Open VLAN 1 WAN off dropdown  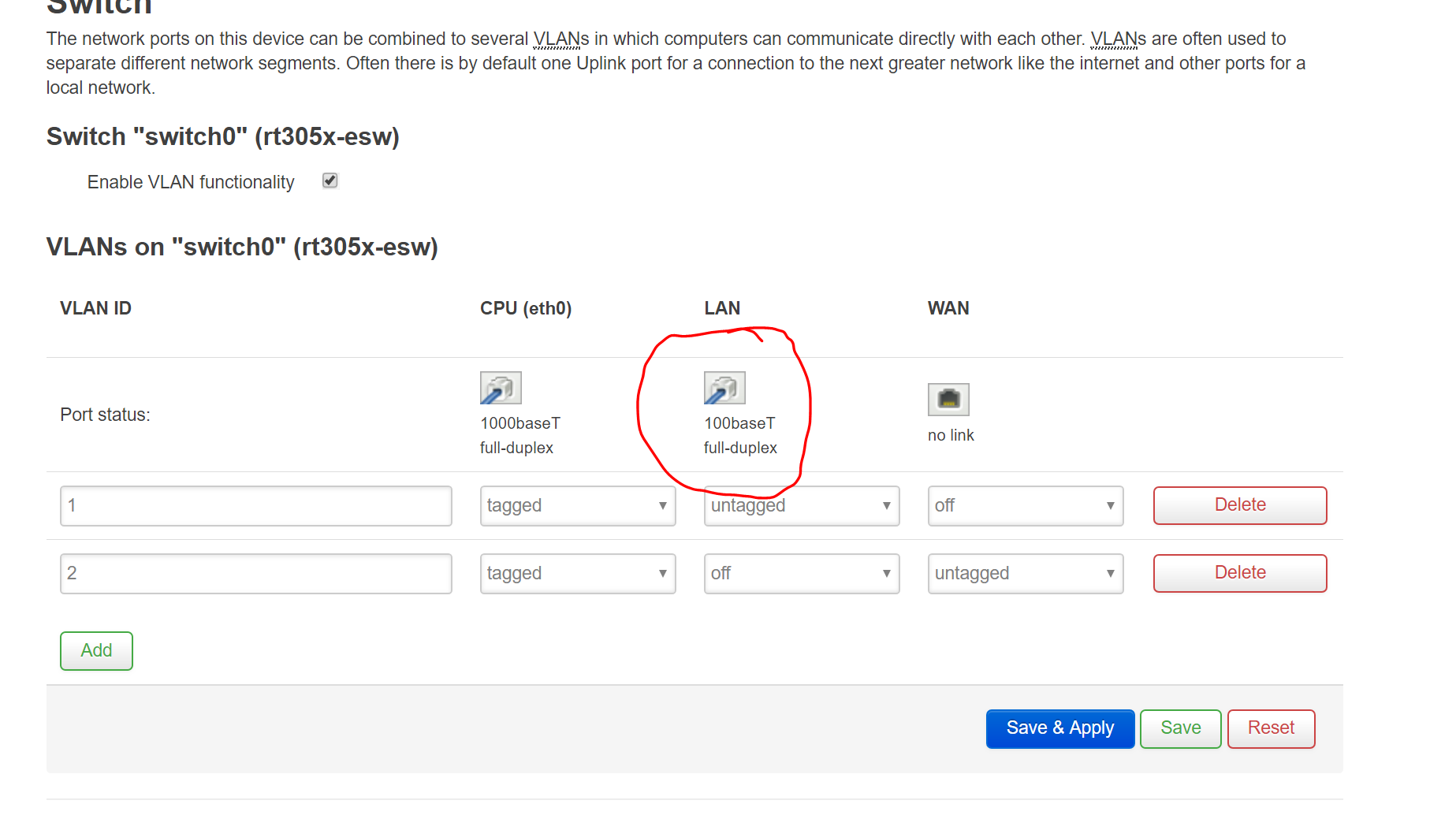[x=1025, y=506]
